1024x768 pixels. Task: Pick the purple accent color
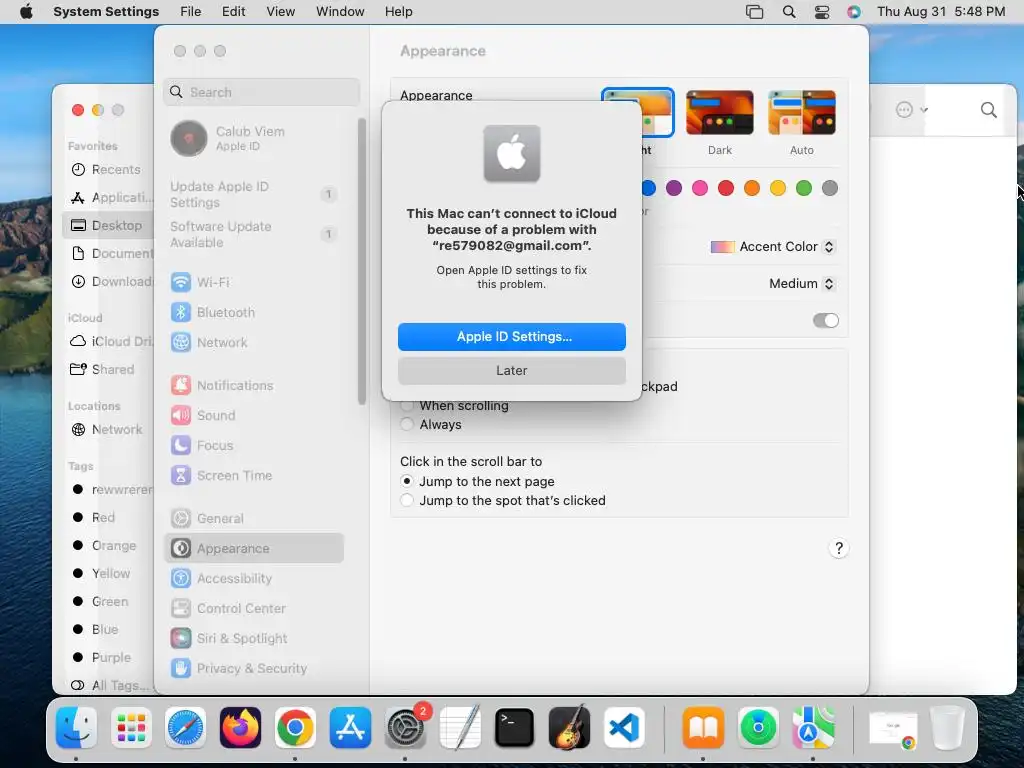[674, 188]
